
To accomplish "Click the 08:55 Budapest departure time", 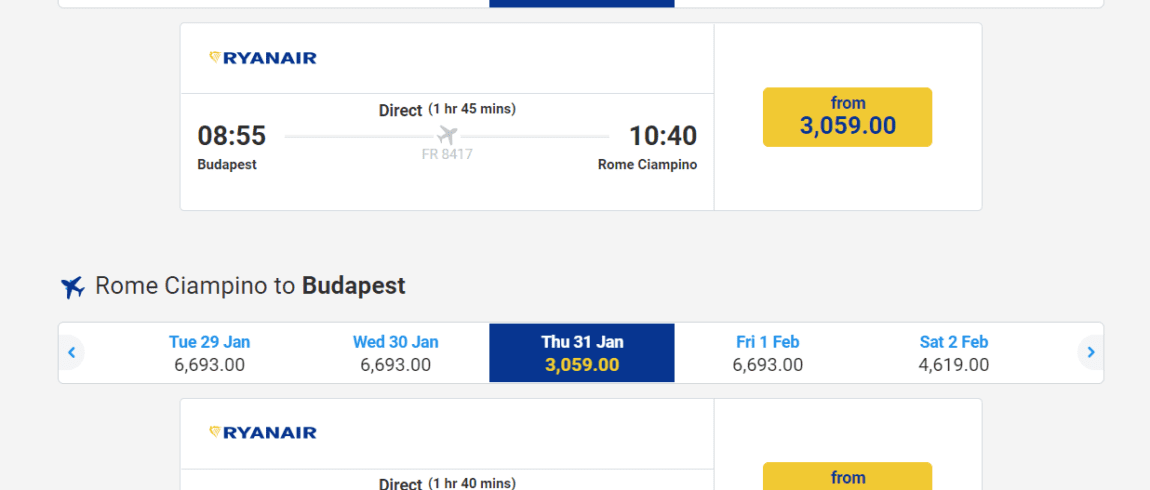I will point(231,136).
